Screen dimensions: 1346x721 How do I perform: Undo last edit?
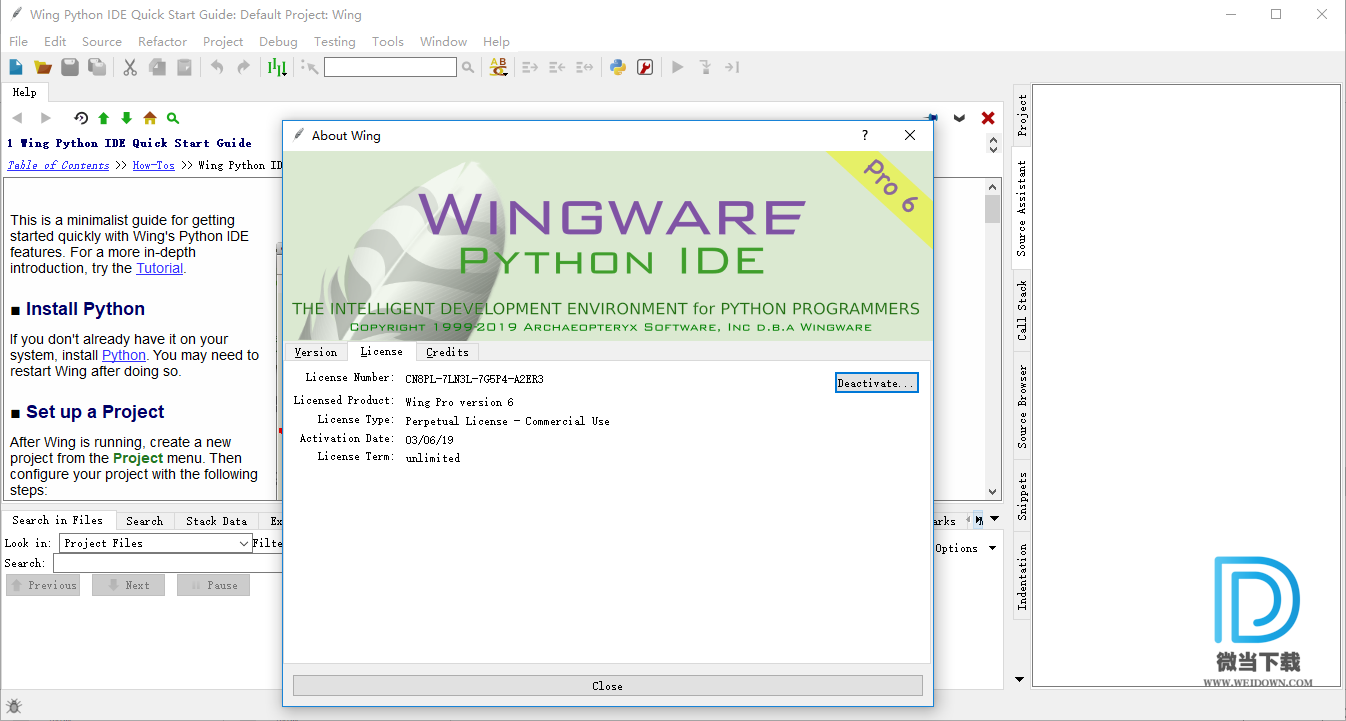click(217, 67)
